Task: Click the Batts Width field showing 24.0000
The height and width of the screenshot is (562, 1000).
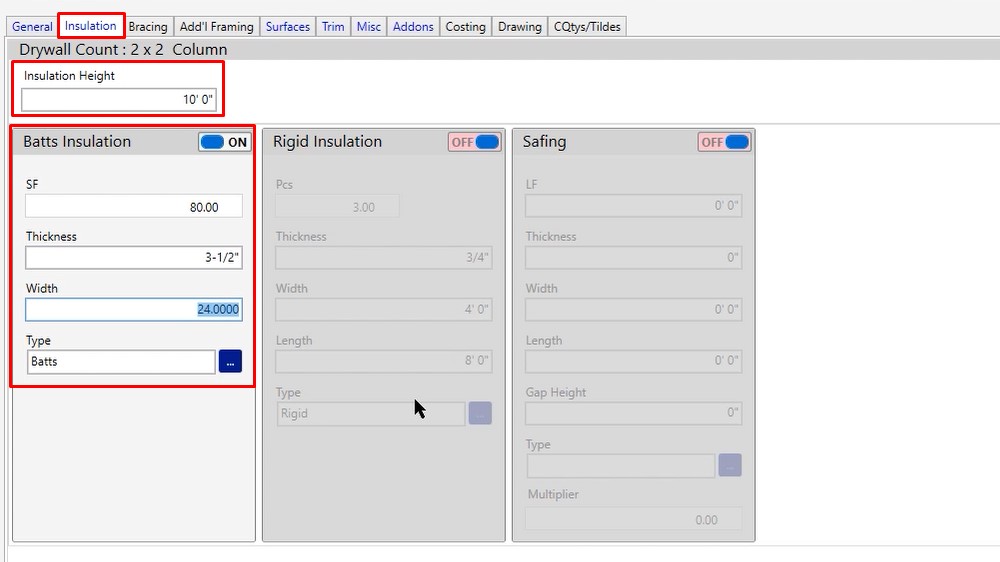Action: click(x=134, y=310)
